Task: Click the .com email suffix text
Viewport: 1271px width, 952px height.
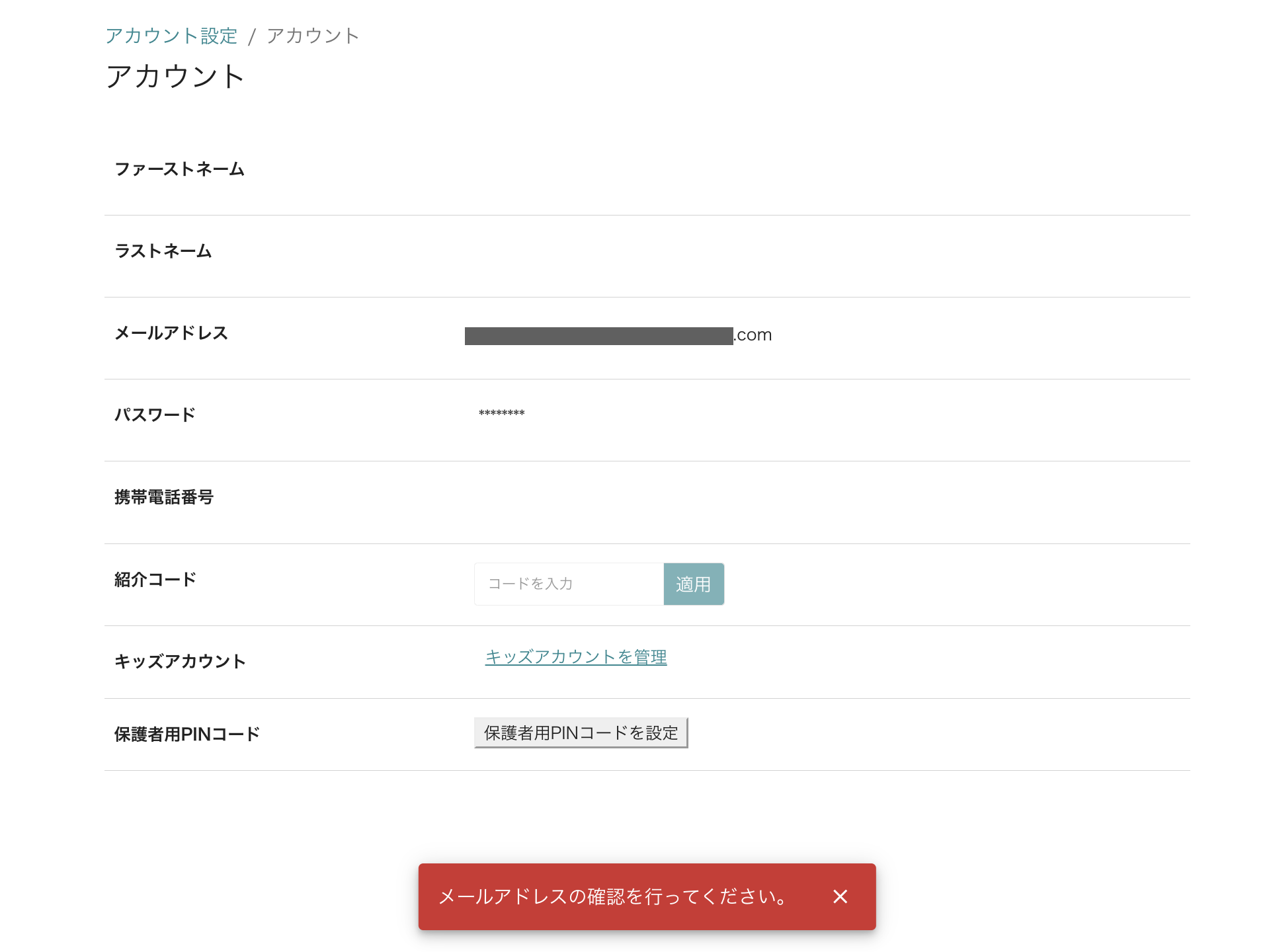Action: point(753,335)
